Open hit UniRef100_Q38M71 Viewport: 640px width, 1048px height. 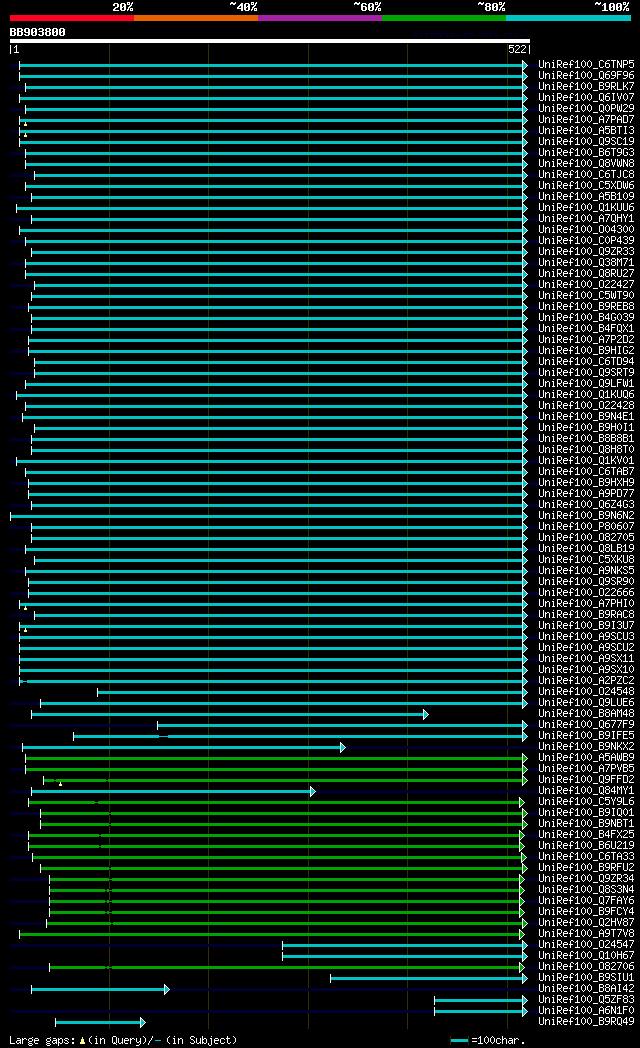click(x=586, y=263)
